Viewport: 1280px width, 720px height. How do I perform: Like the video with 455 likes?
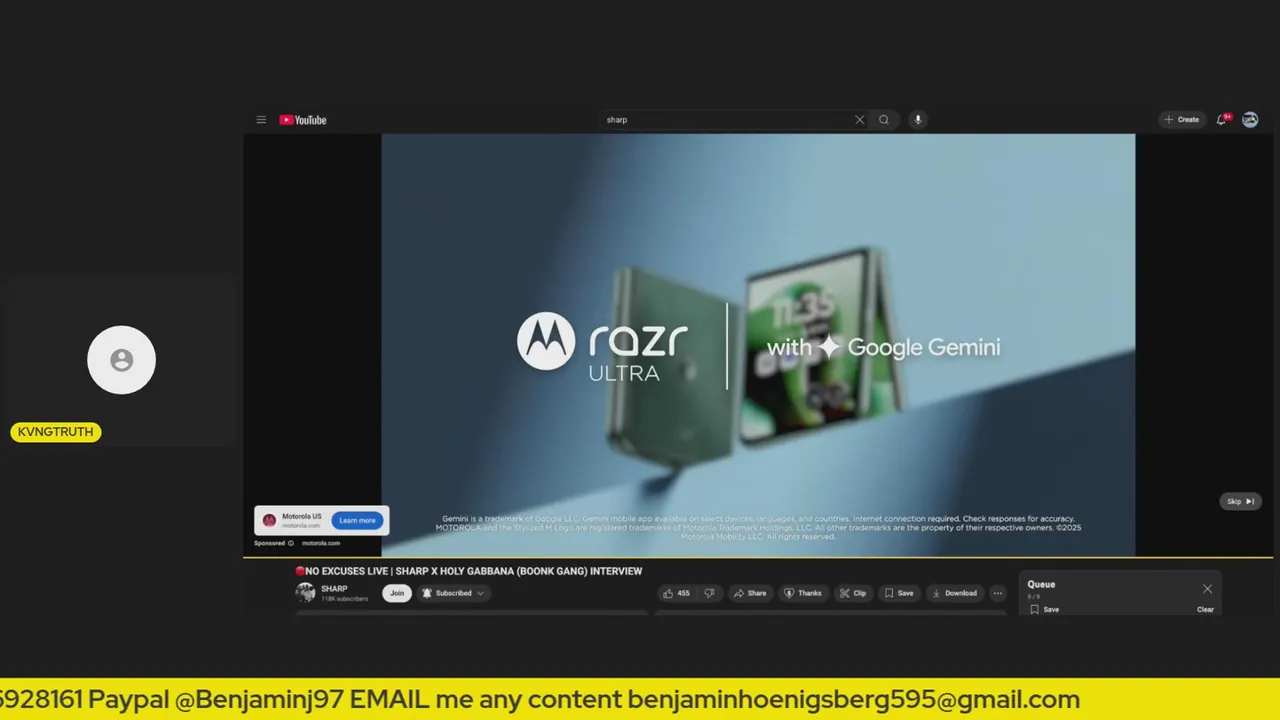coord(676,593)
